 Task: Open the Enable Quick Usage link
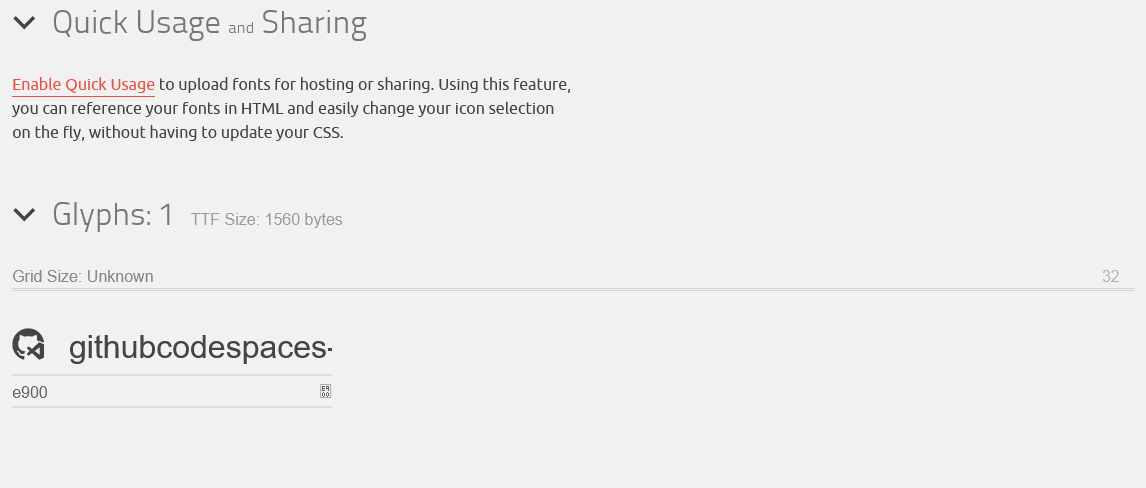click(x=83, y=85)
